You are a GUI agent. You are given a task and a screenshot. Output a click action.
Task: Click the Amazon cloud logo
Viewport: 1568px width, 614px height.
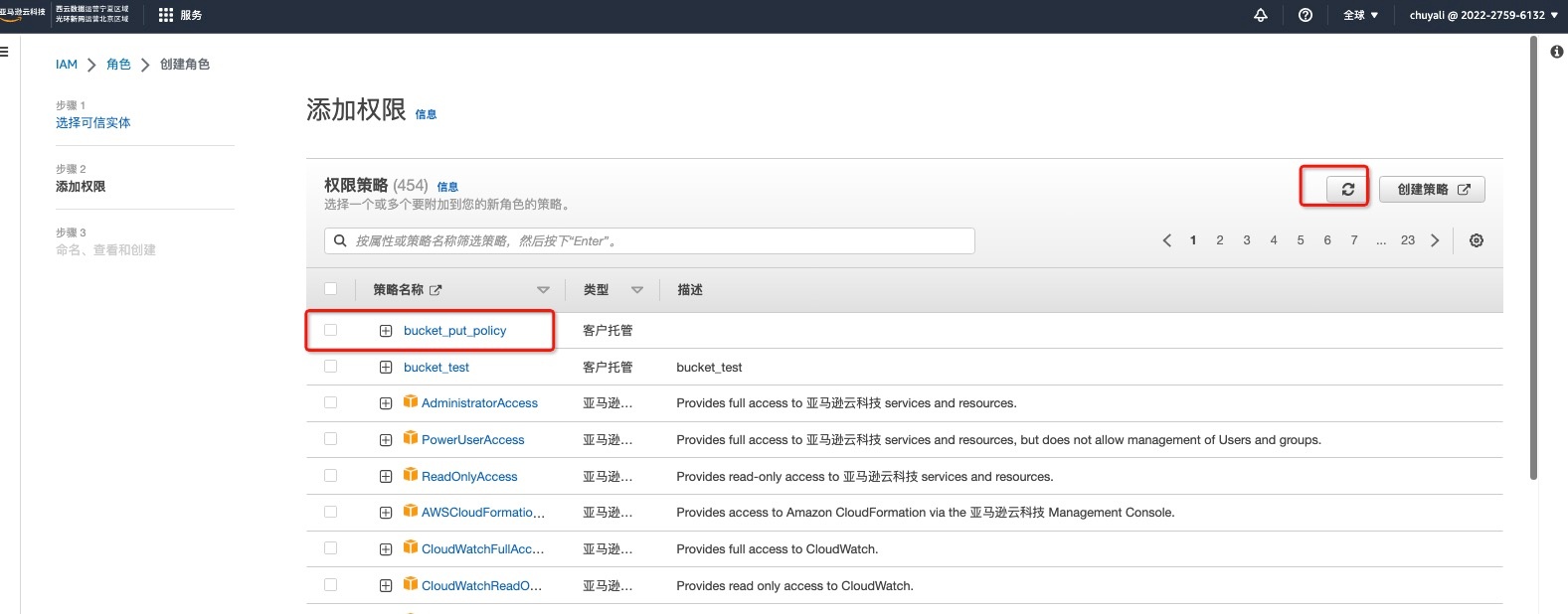[x=23, y=14]
